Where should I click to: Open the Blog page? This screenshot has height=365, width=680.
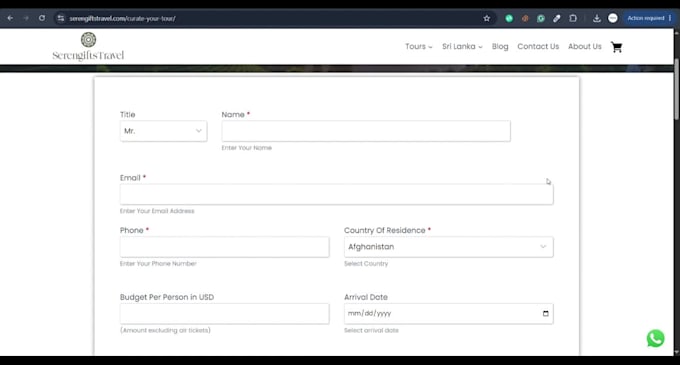click(x=500, y=46)
